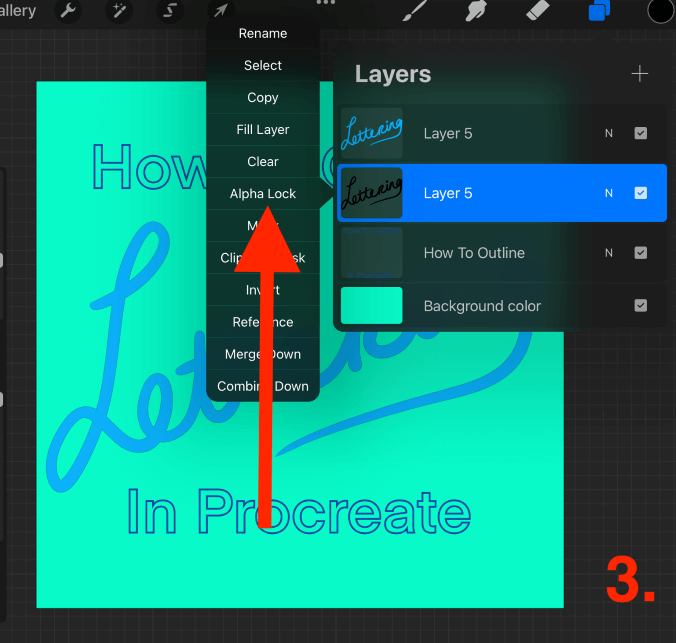Image resolution: width=676 pixels, height=643 pixels.
Task: Toggle visibility of How To Outline layer
Action: 641,253
